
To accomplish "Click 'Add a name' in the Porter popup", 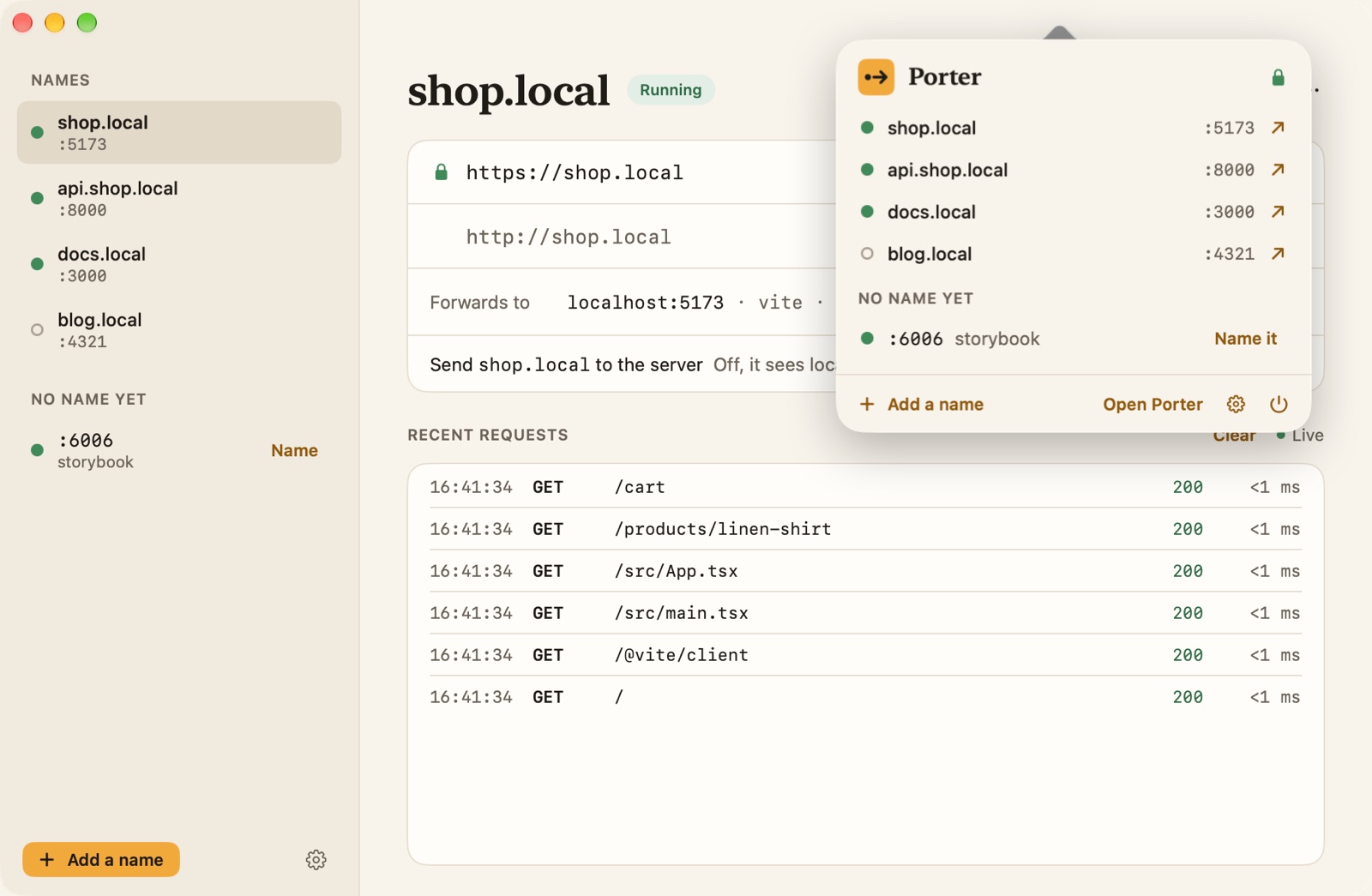I will [922, 404].
